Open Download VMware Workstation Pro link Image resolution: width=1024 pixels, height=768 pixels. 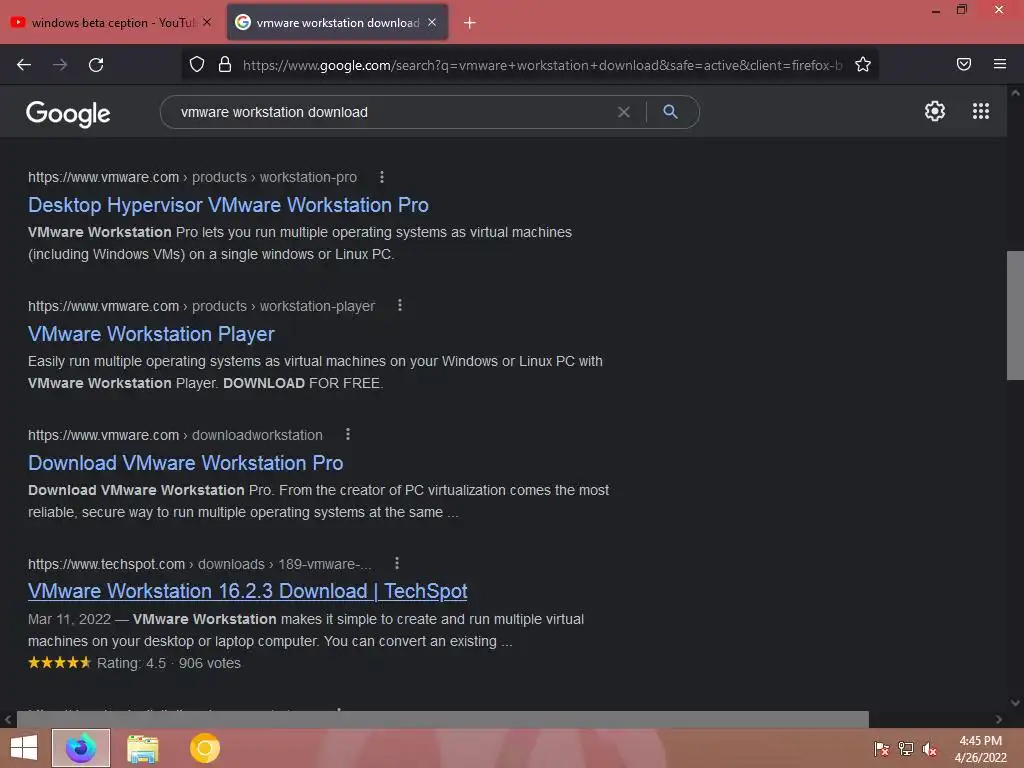[185, 463]
